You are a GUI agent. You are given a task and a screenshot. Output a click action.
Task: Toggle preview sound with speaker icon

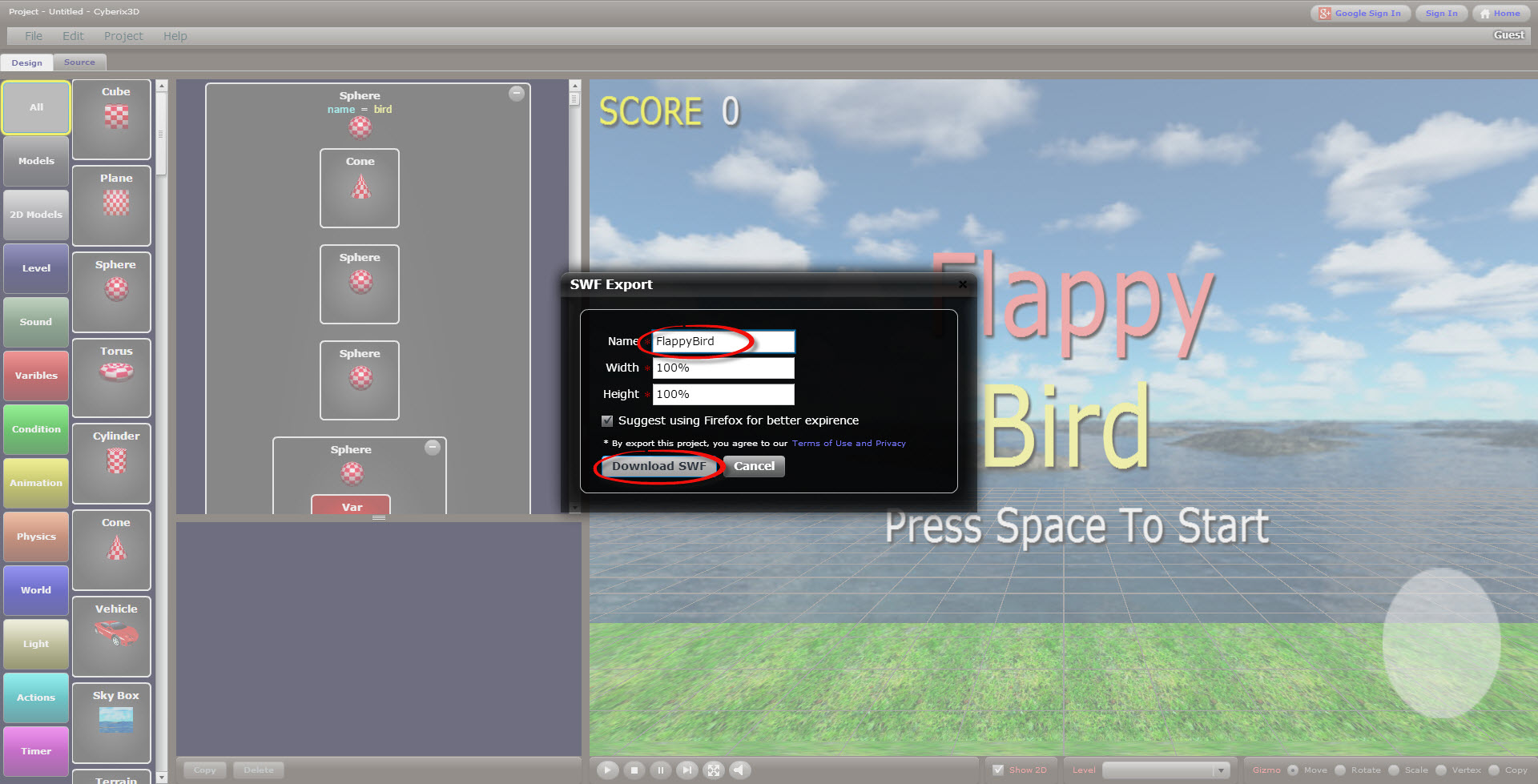click(x=740, y=770)
